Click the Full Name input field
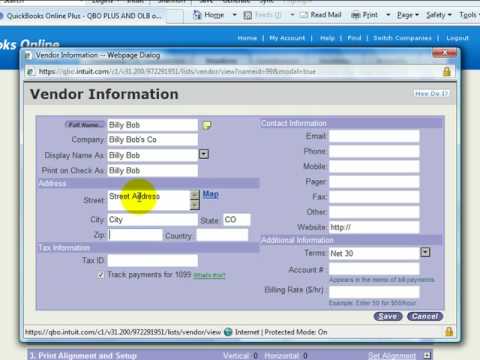Screen dimensions: 480x360 (153, 125)
